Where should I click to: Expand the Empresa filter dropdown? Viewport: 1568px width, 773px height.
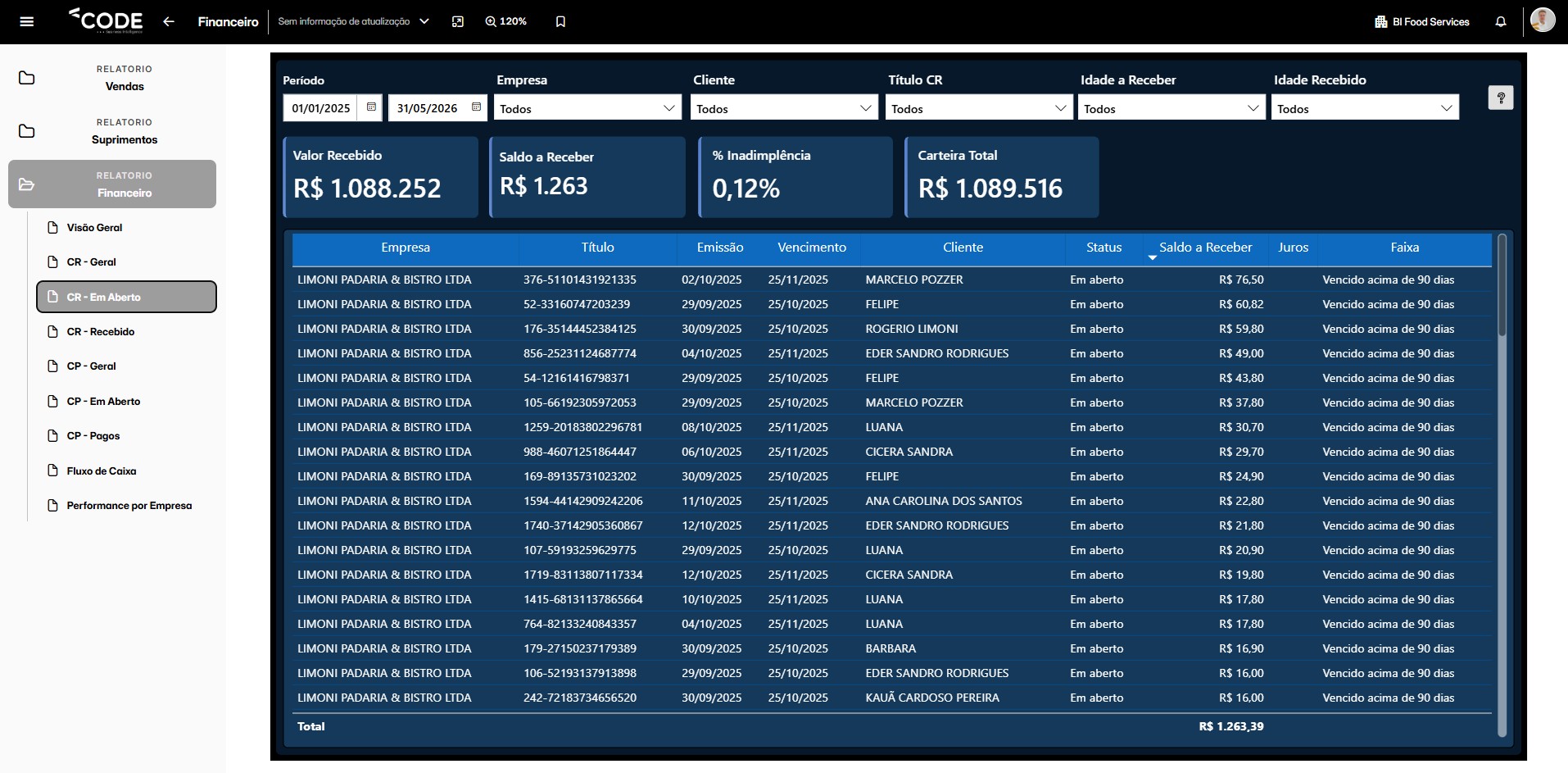coord(669,108)
